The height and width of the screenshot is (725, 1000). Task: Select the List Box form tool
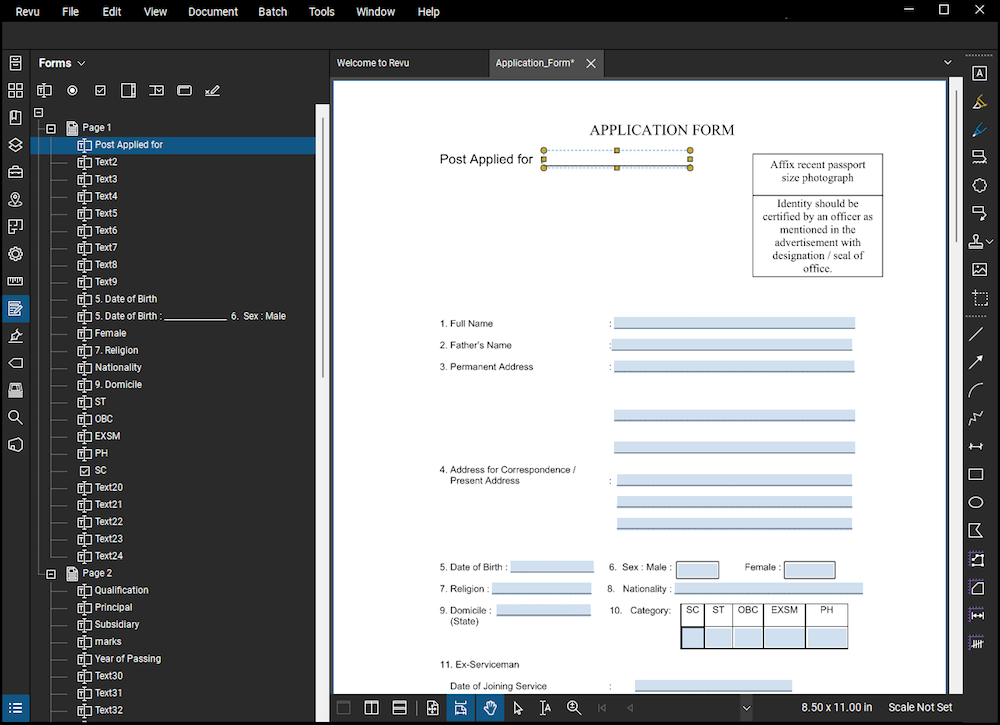(129, 90)
